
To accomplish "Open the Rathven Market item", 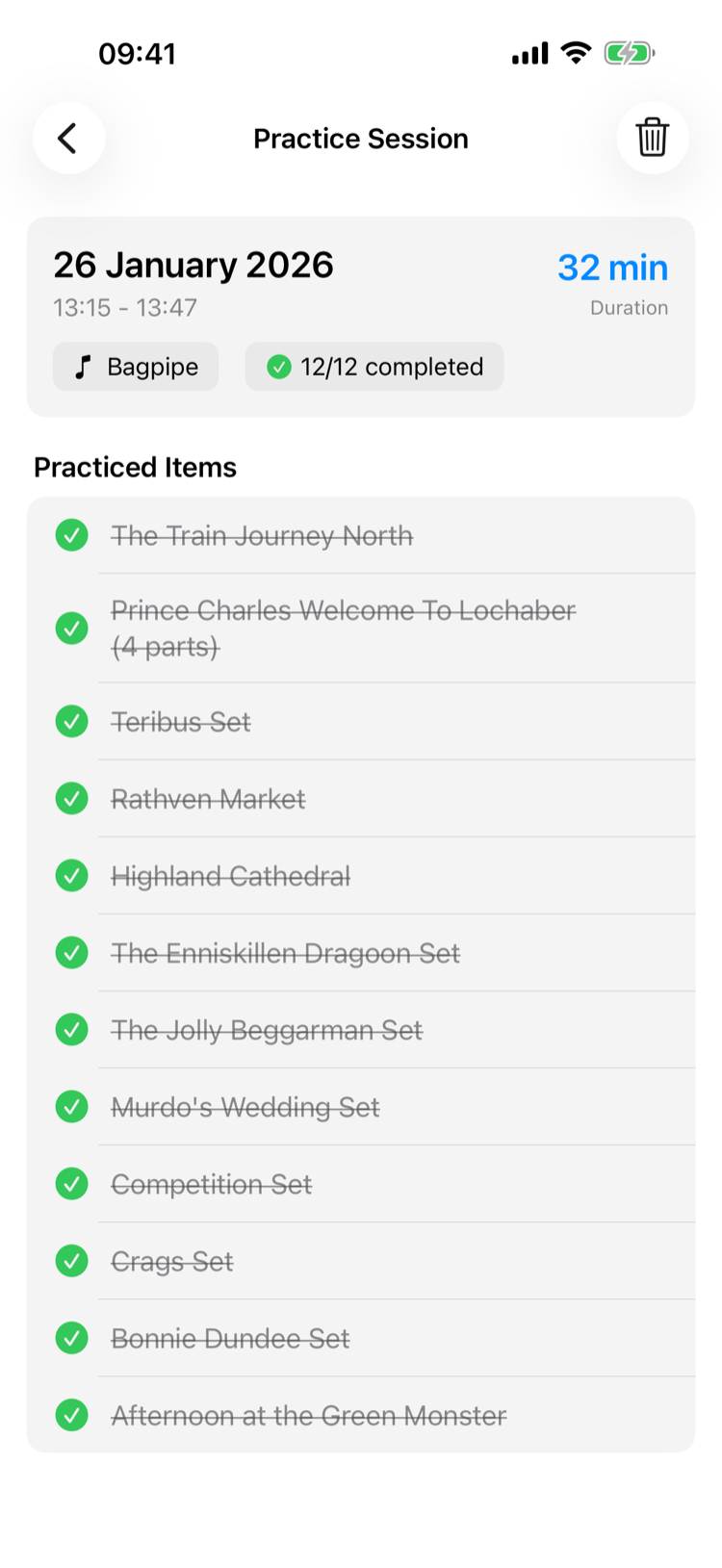I will click(x=208, y=799).
